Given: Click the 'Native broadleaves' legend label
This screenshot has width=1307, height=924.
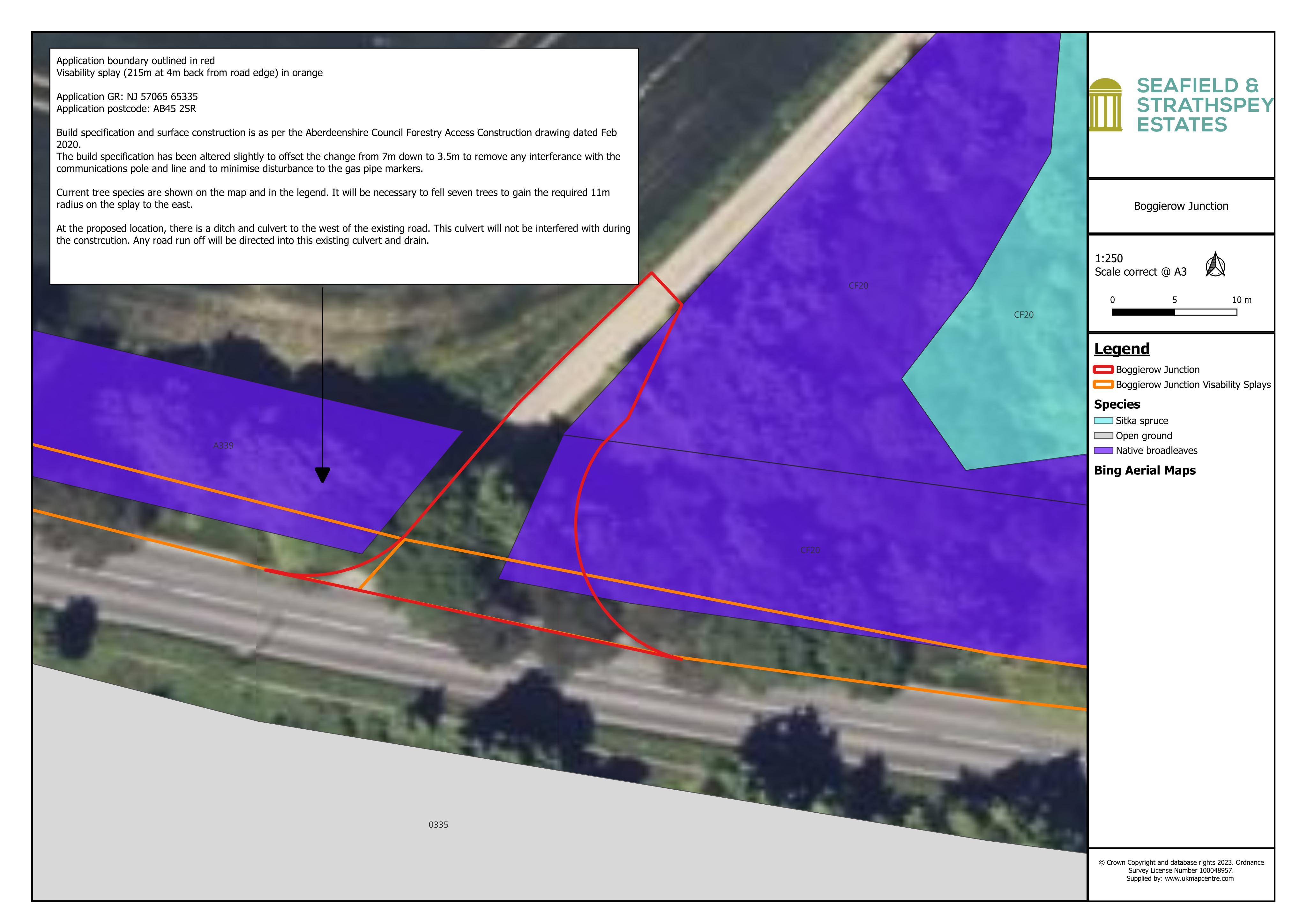Looking at the screenshot, I should (x=1157, y=451).
